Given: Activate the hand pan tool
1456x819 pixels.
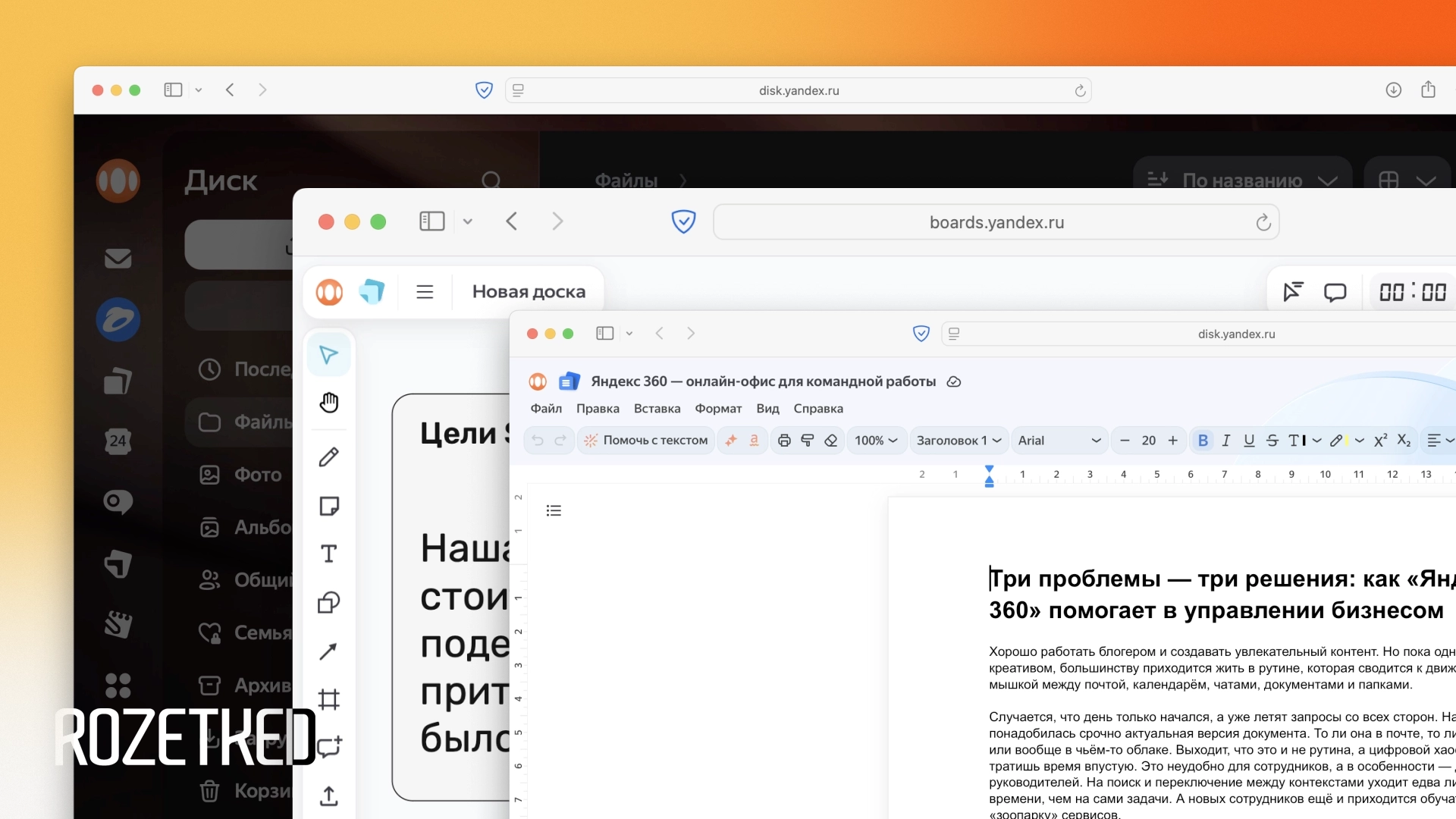Looking at the screenshot, I should [329, 402].
